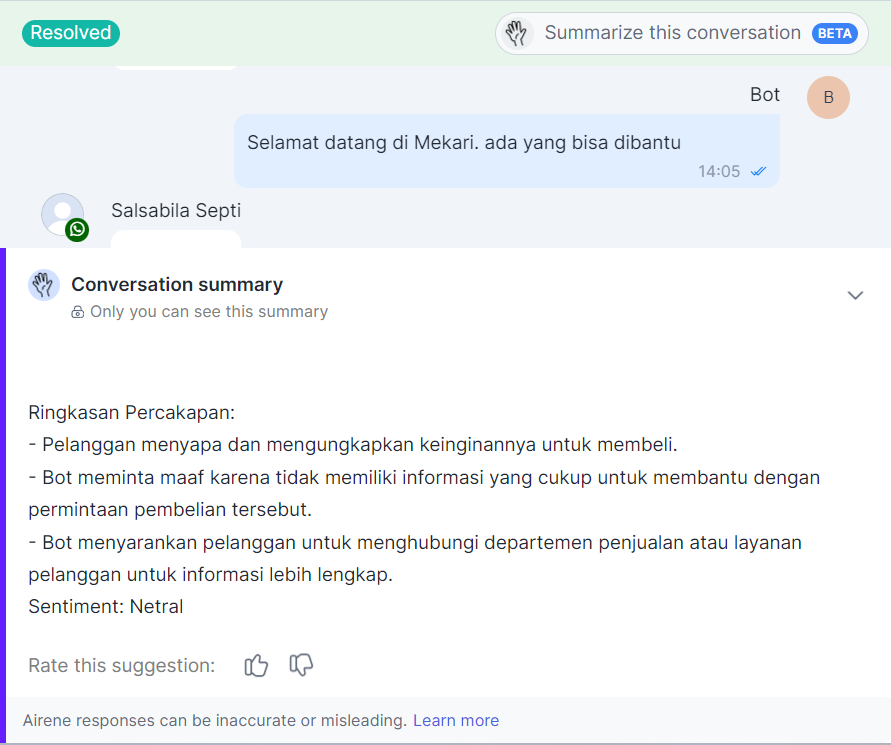Click the Resolved status badge
891x745 pixels.
pos(71,33)
